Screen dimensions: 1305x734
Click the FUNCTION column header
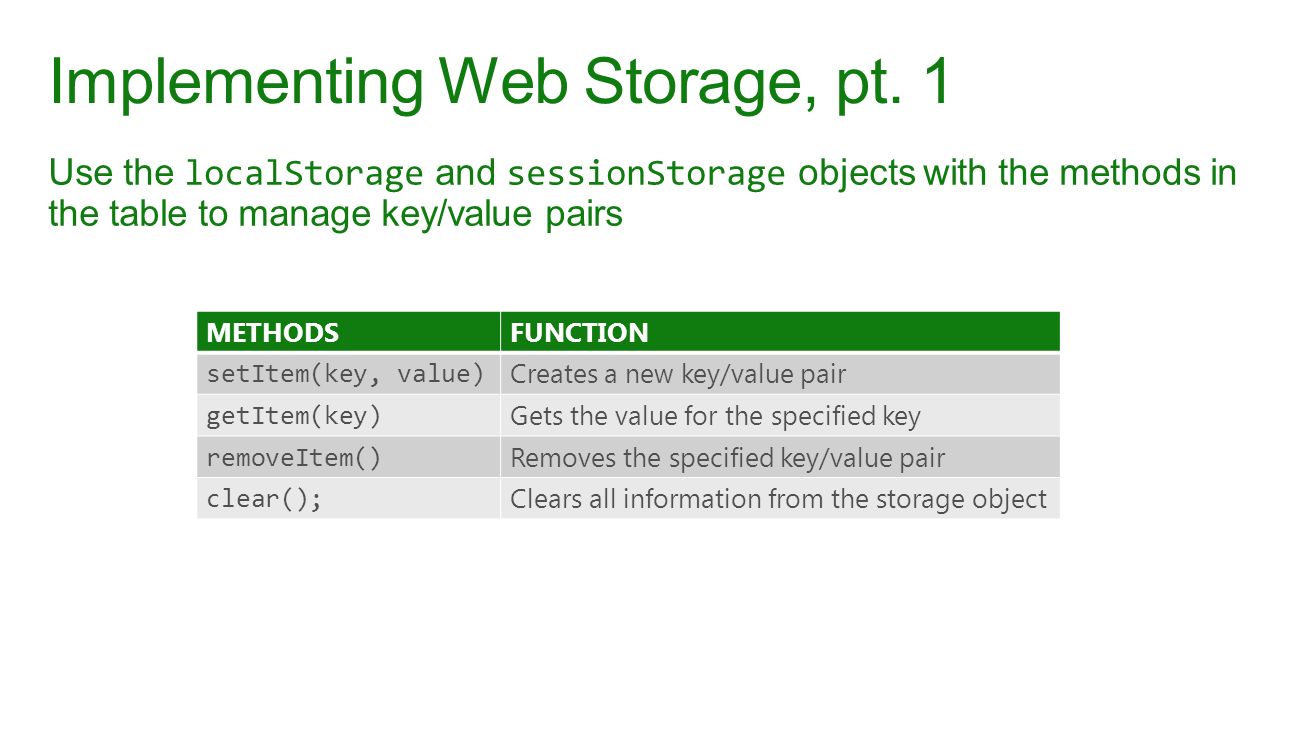pos(780,332)
